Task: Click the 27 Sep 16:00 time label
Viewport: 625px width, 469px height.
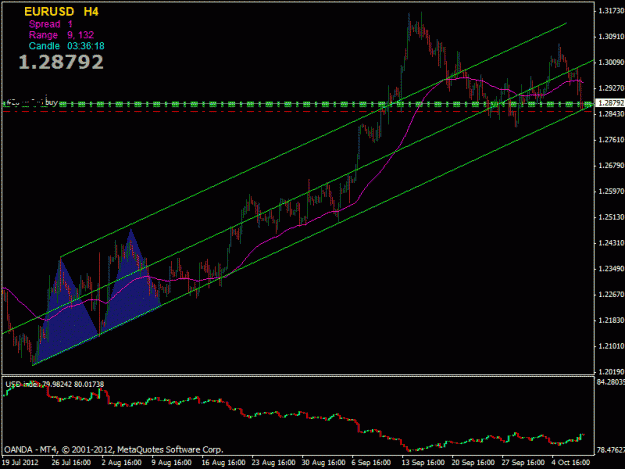Action: (x=523, y=463)
